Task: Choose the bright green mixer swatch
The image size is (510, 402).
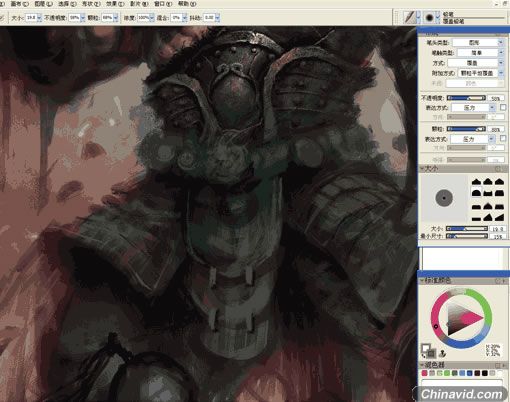Action: [x=447, y=373]
